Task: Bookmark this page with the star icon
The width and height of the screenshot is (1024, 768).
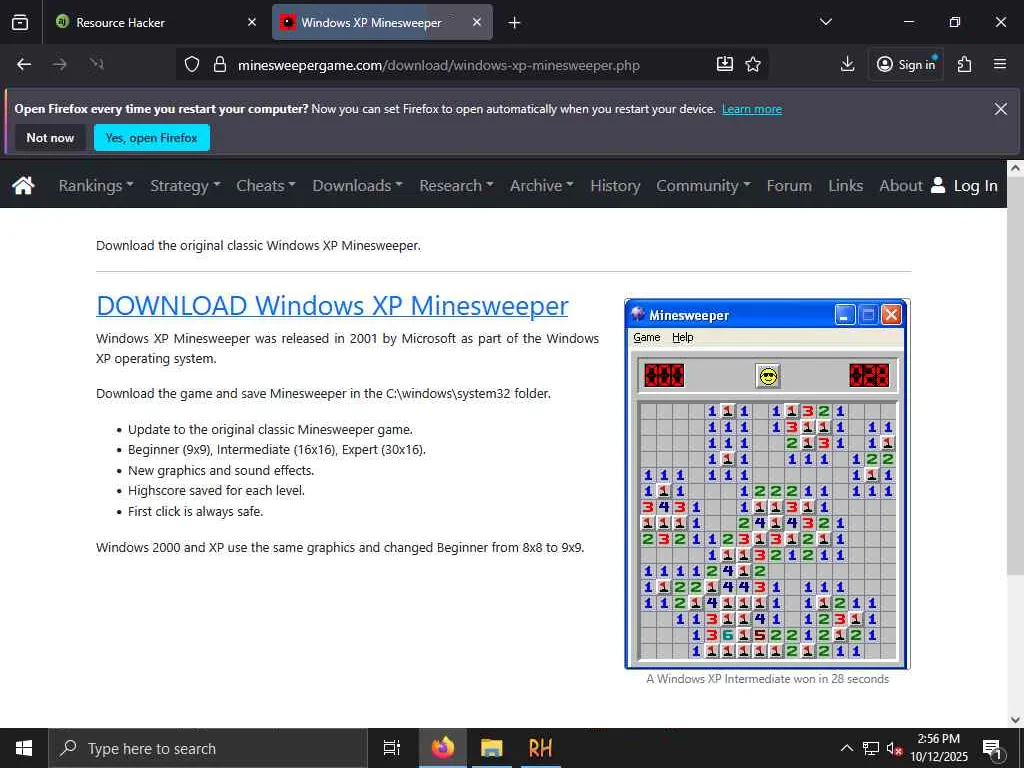Action: pos(753,64)
